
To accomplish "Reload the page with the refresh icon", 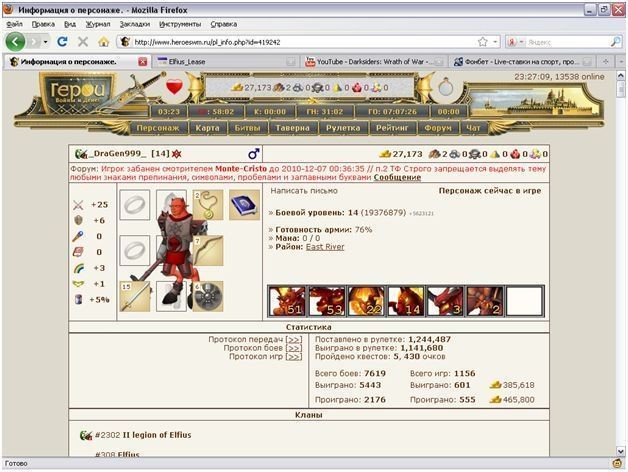I will [62, 41].
